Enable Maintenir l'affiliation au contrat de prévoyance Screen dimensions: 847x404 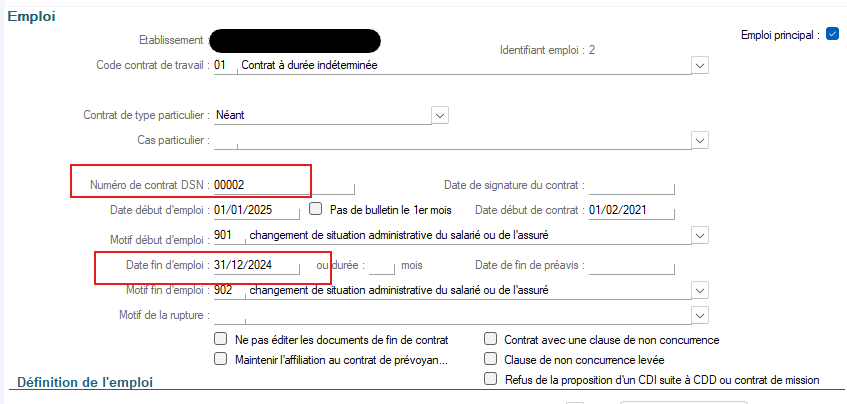pos(220,359)
